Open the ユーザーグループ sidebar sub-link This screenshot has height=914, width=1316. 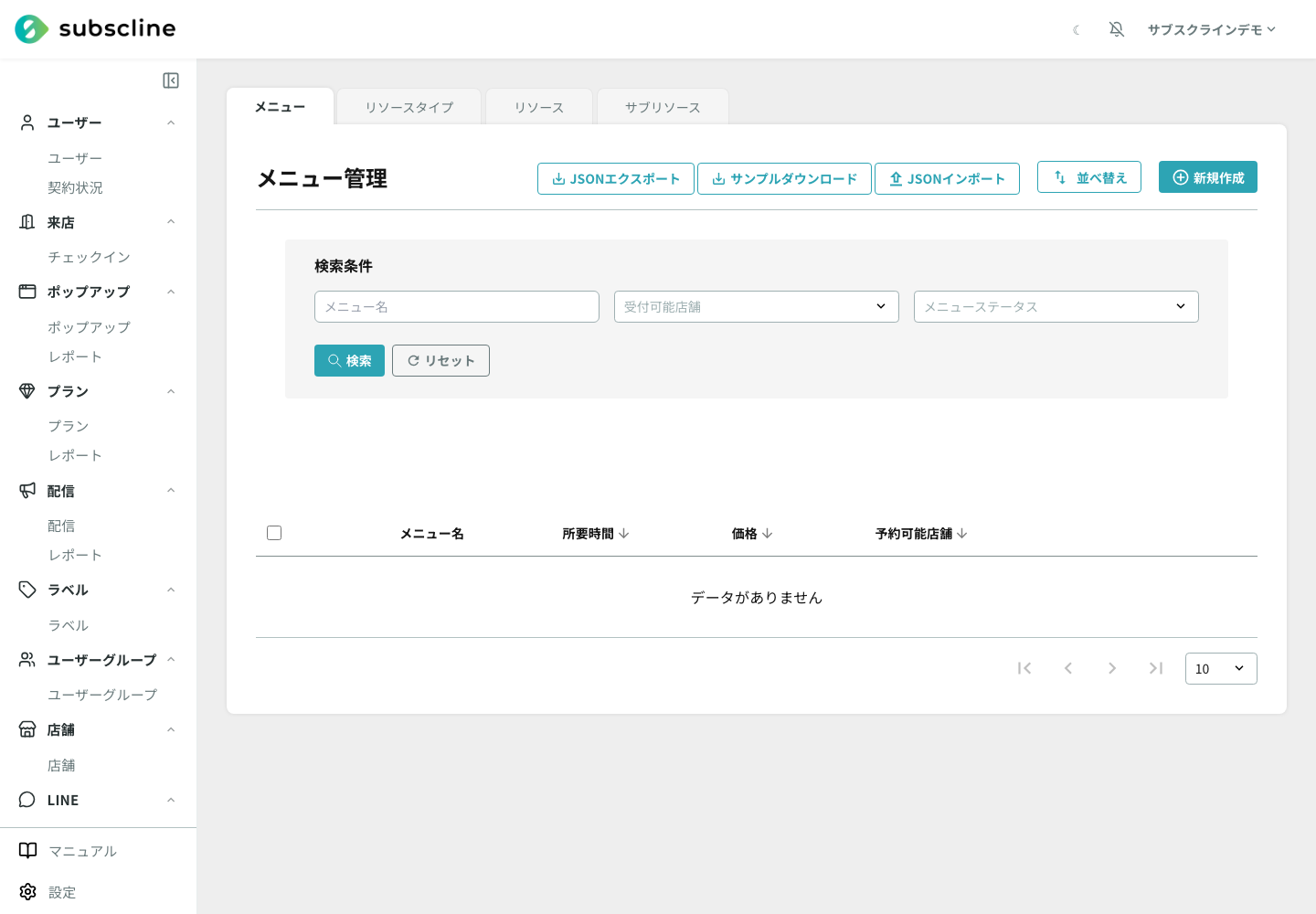tap(102, 695)
